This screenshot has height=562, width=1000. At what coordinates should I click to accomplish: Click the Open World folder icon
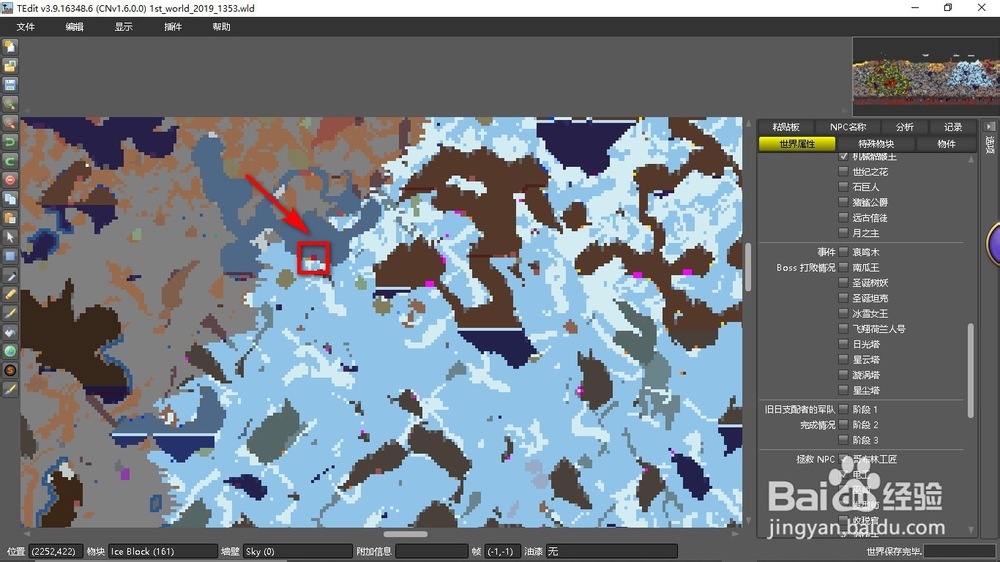click(10, 66)
